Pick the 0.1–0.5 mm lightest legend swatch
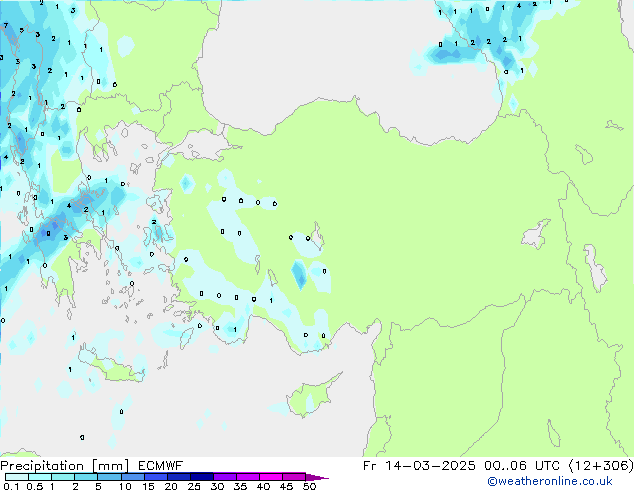This screenshot has height=490, width=634. (x=17, y=477)
